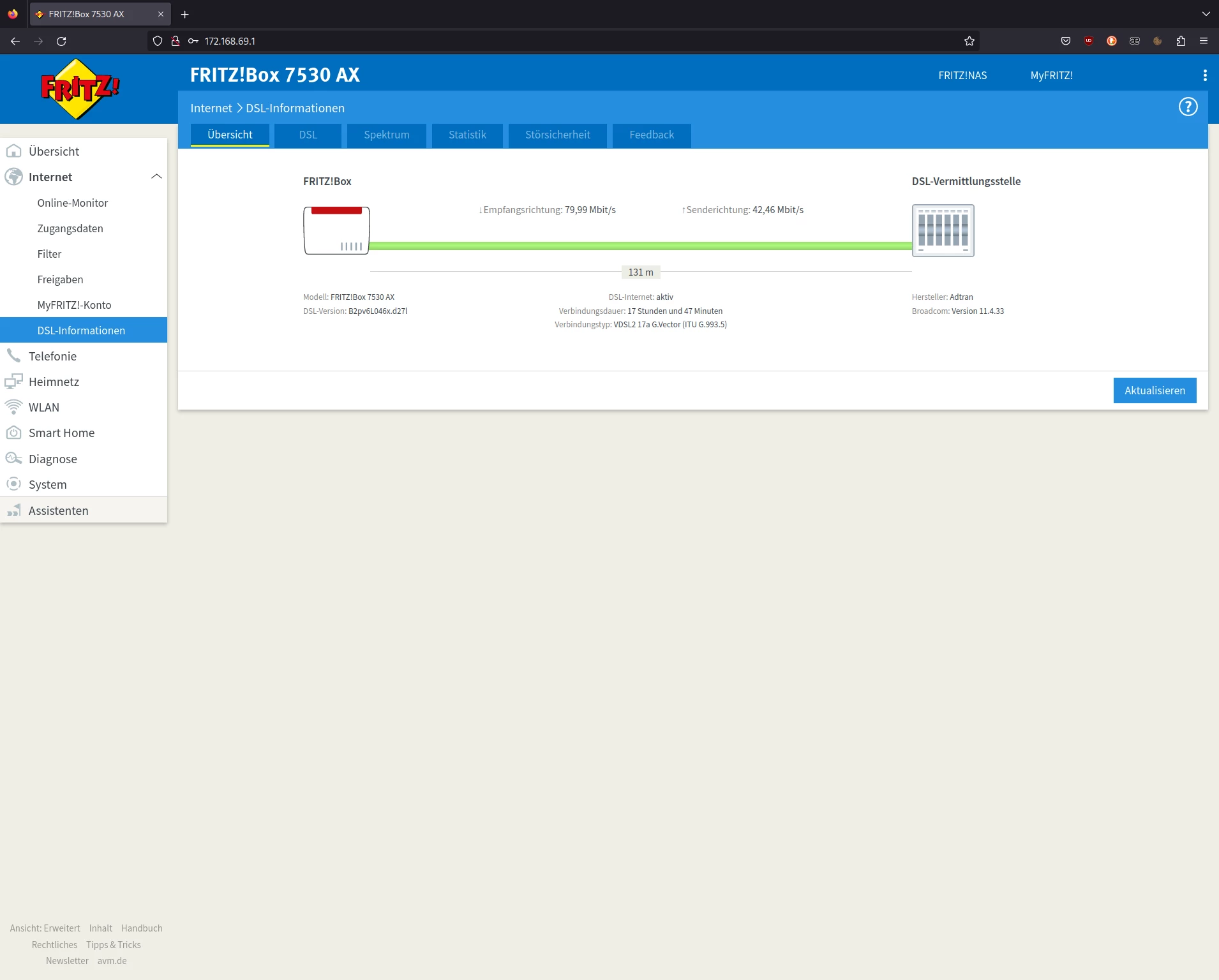
Task: Click the Smart Home icon
Action: (x=13, y=433)
